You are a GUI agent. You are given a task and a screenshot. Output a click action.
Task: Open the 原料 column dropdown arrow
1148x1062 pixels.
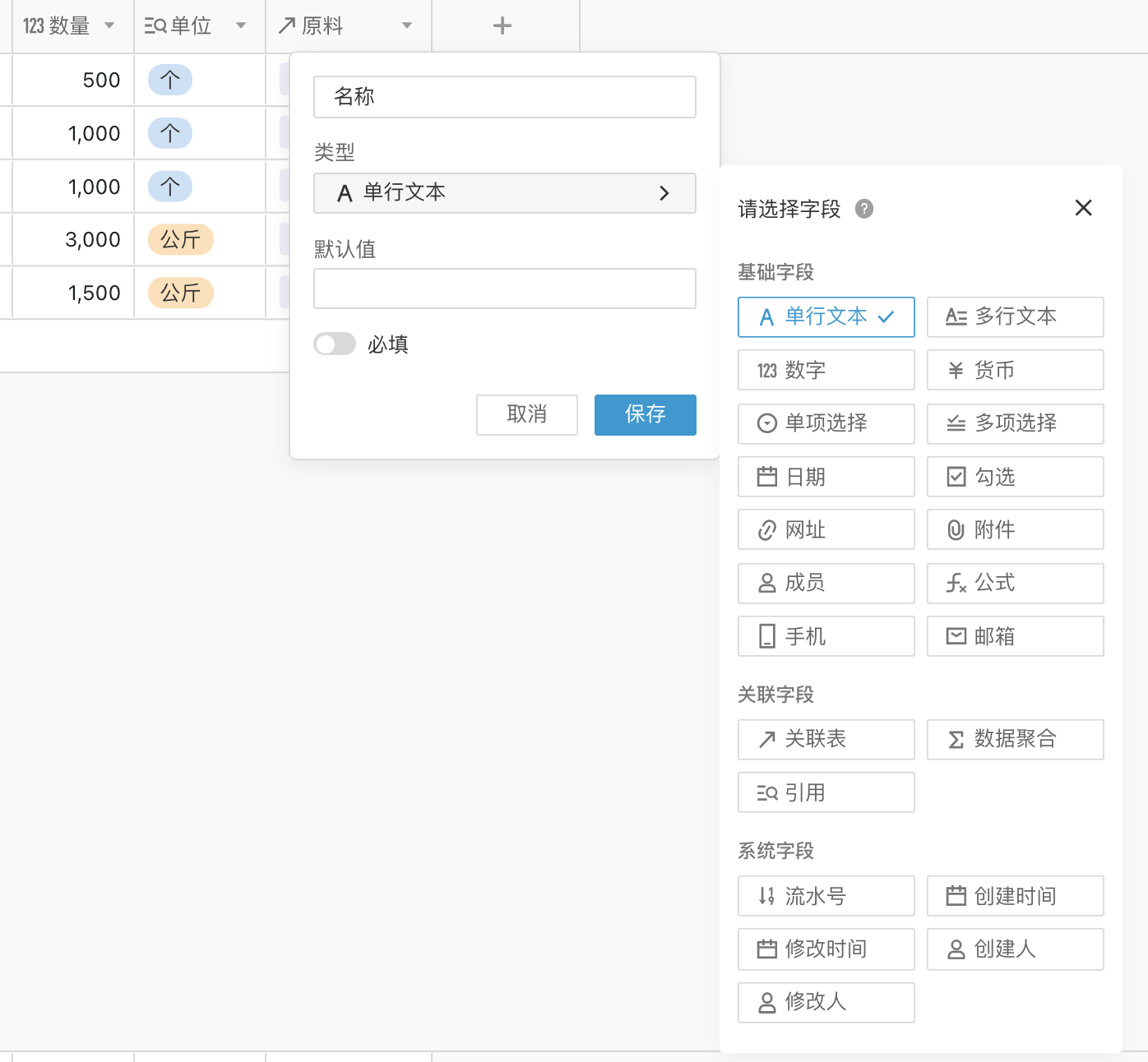407,26
